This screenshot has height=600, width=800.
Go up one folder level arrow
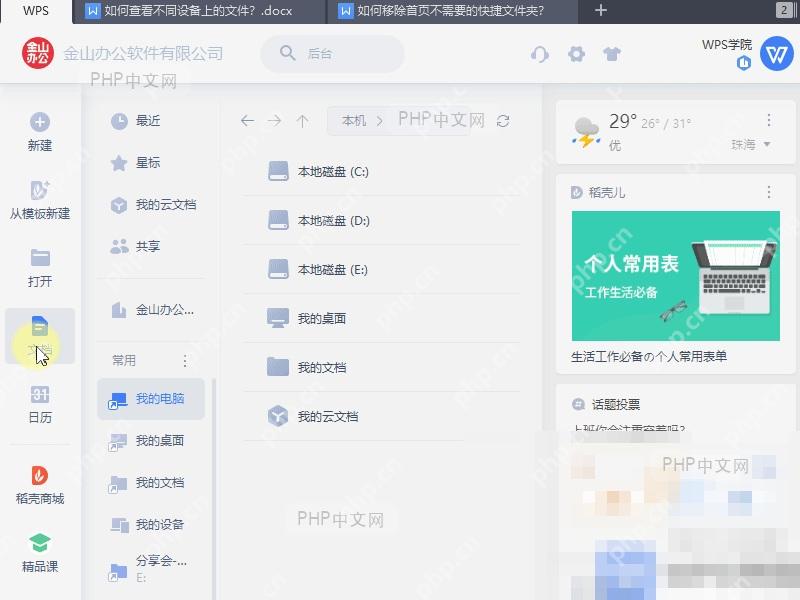coord(302,121)
